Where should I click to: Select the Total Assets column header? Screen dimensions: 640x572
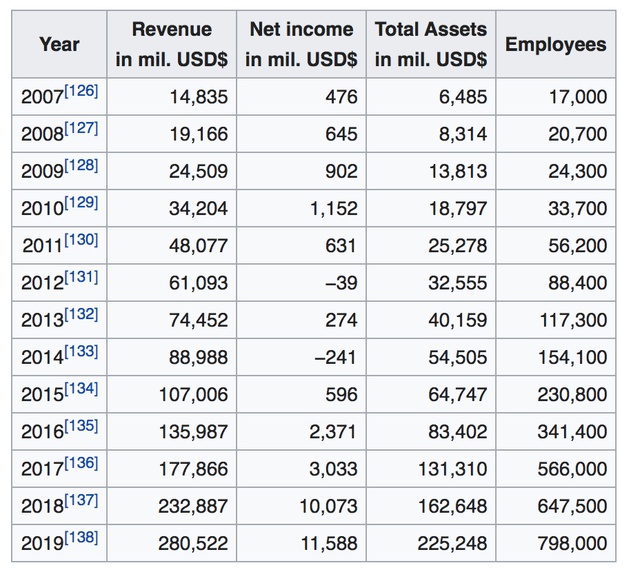431,45
